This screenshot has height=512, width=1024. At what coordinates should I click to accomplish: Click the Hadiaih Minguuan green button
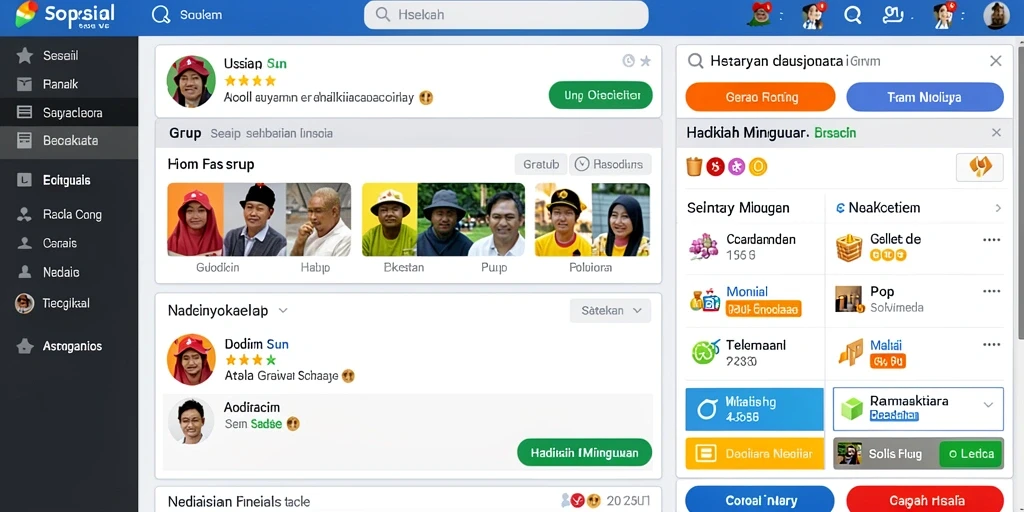(x=584, y=452)
